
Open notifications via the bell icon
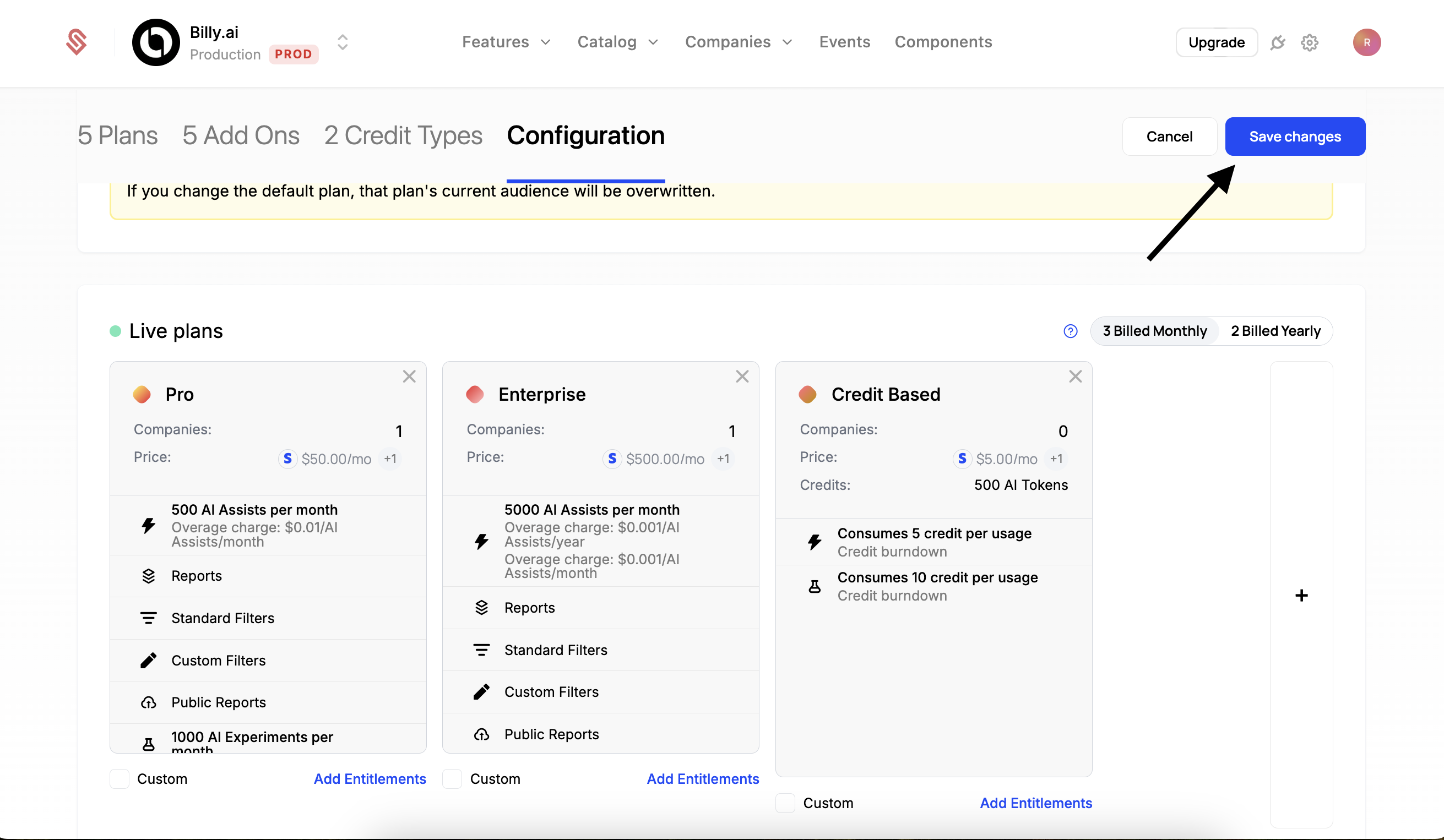1277,42
